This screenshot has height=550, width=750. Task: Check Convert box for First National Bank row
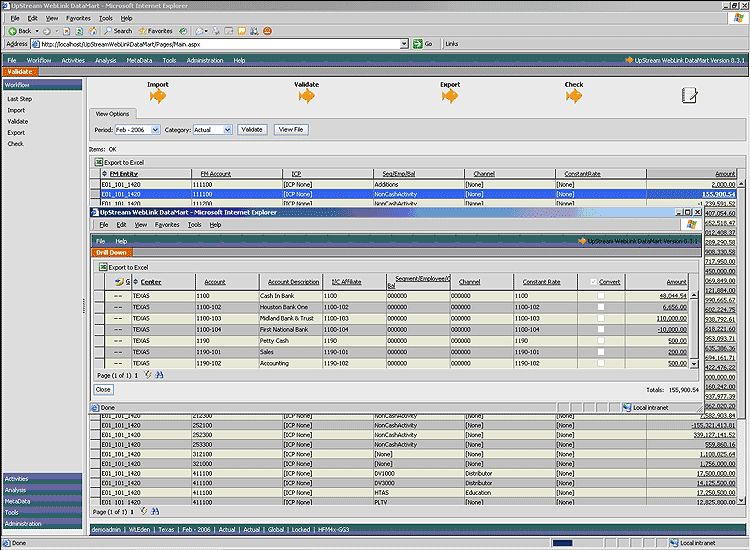(x=601, y=330)
